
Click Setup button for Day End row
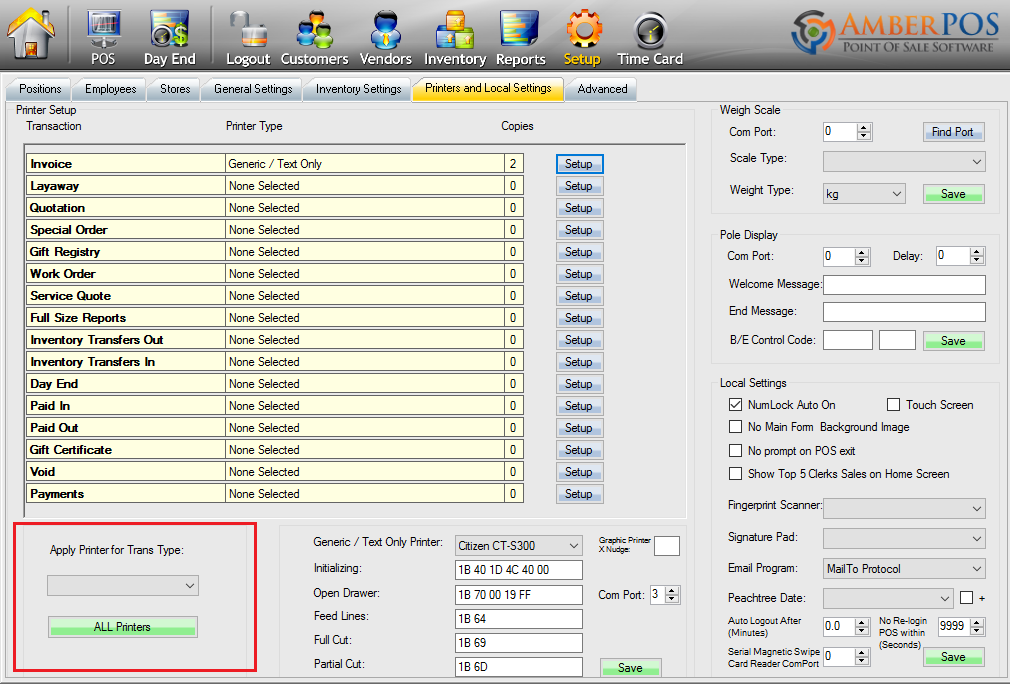579,383
